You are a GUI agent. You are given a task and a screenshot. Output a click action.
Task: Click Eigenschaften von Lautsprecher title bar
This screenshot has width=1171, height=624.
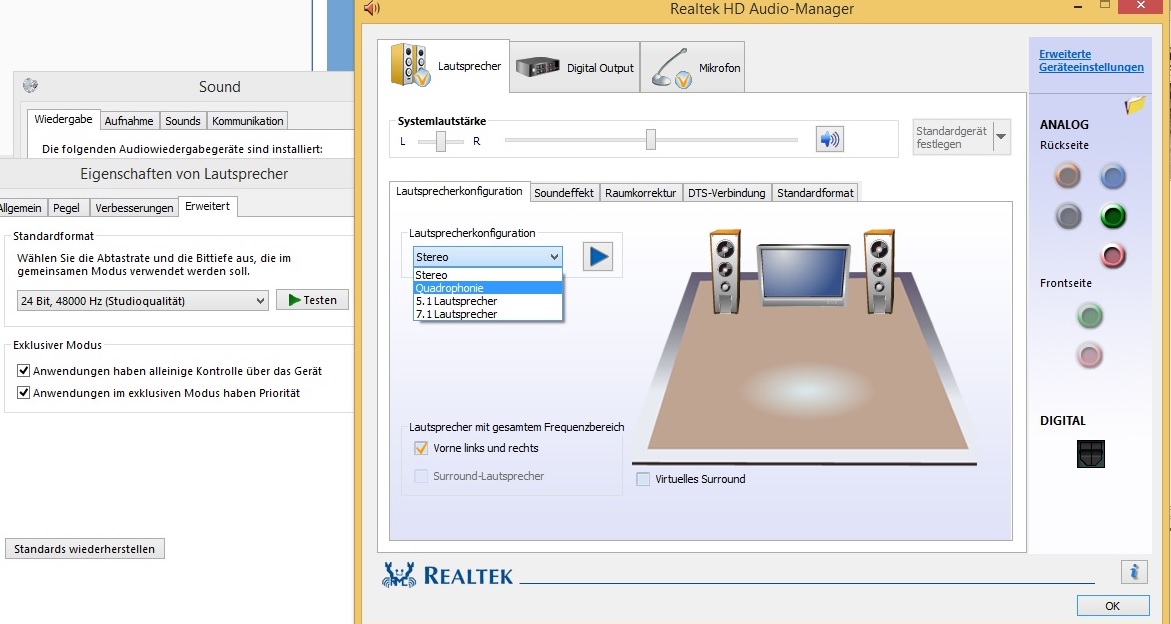[184, 174]
